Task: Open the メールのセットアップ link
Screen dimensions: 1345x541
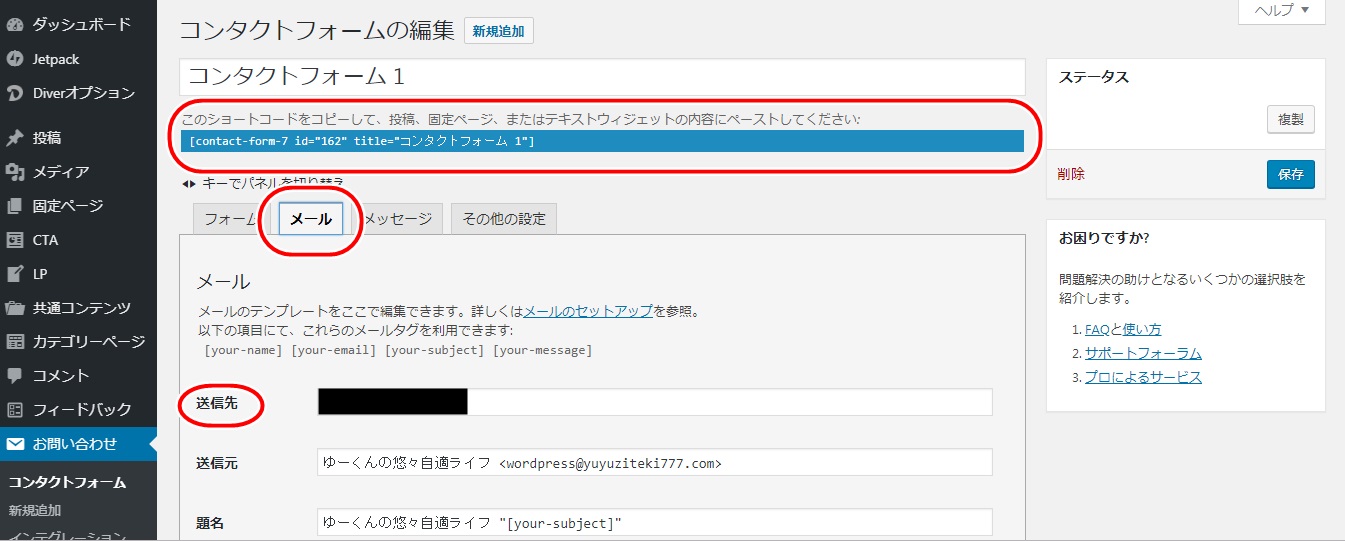Action: click(x=588, y=311)
